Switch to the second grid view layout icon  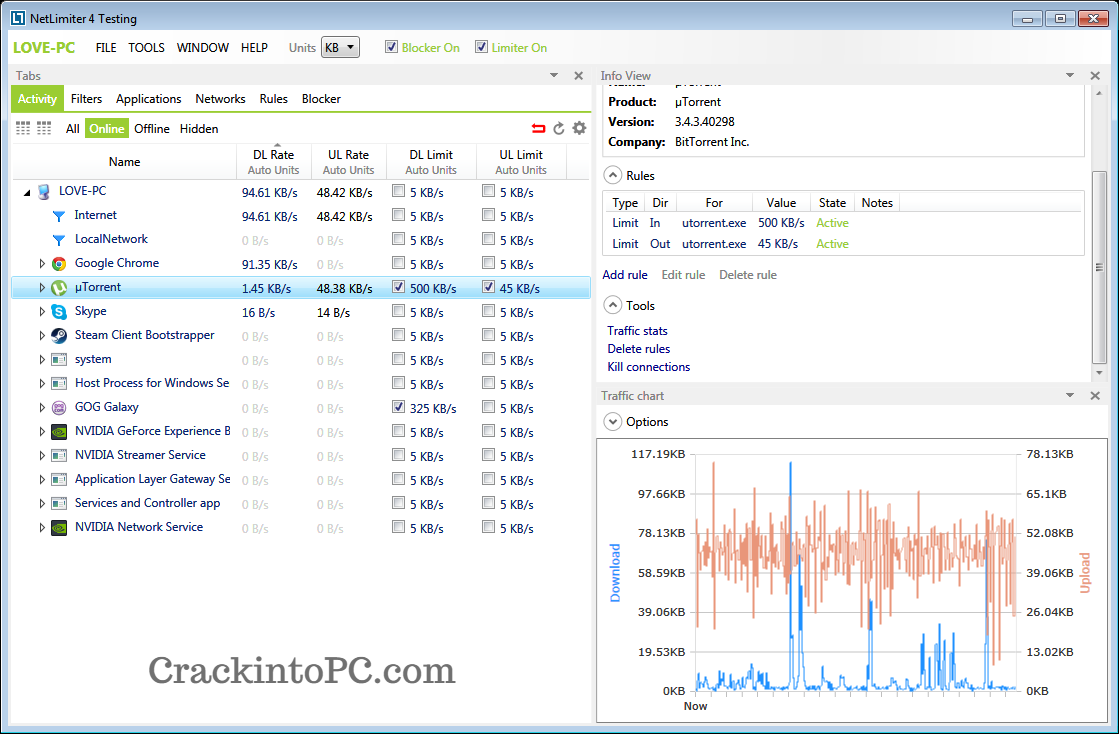point(44,128)
